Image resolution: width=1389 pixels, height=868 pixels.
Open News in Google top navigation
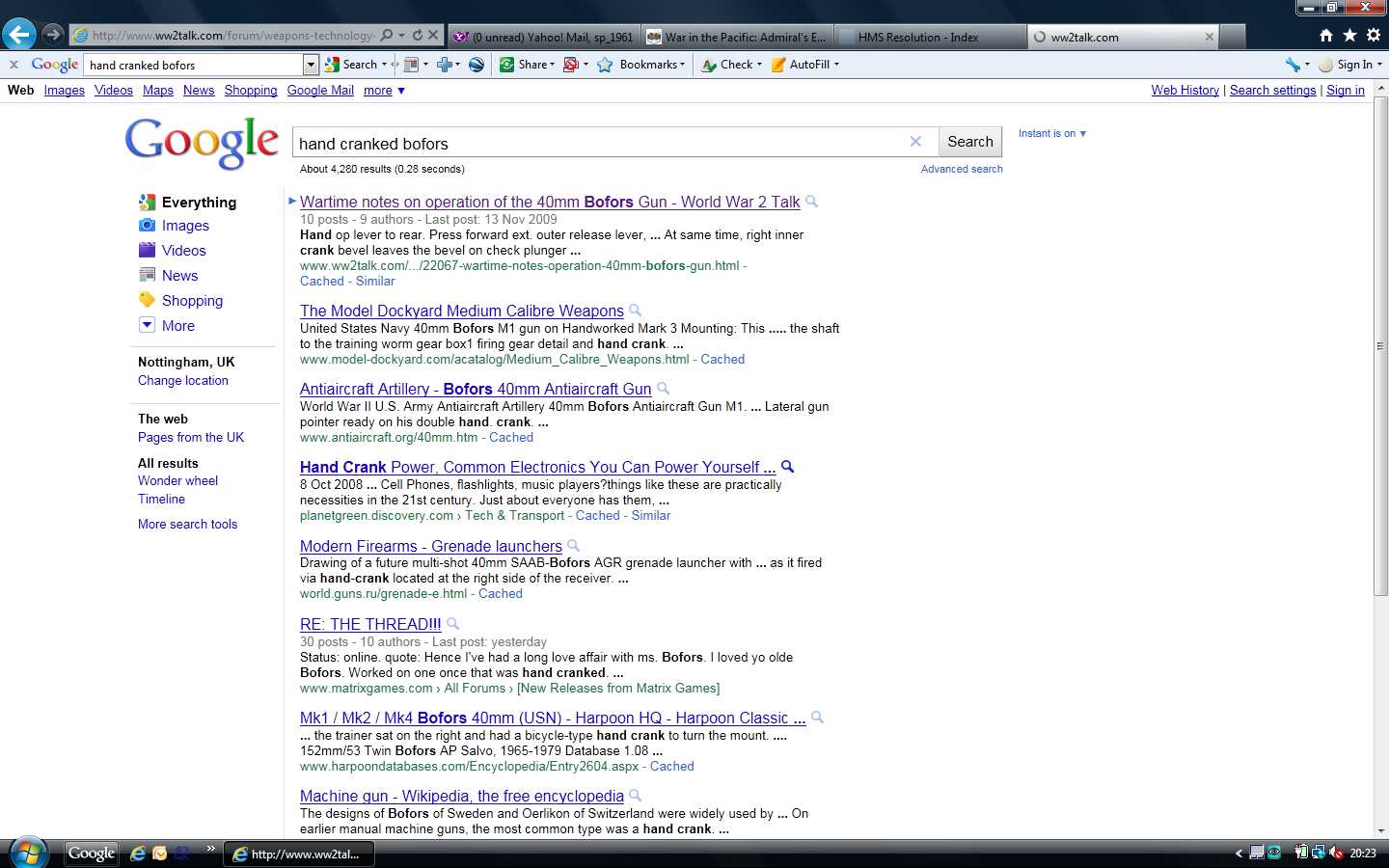[199, 90]
